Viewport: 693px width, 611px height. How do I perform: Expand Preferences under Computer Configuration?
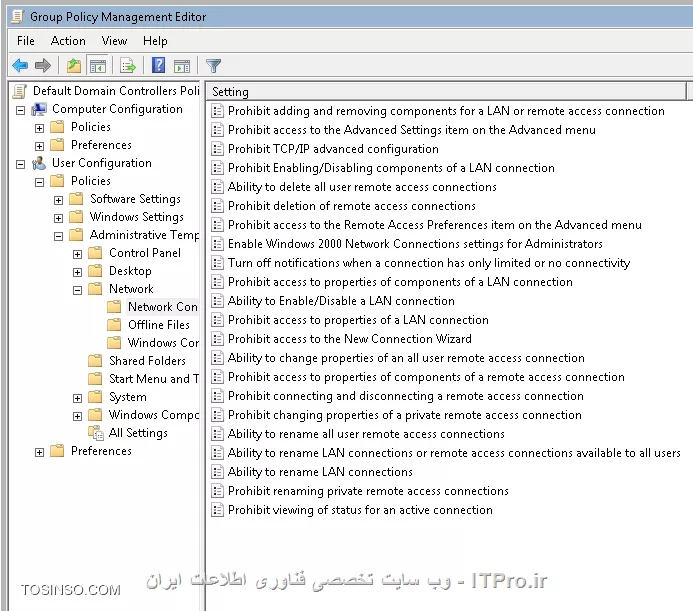39,146
